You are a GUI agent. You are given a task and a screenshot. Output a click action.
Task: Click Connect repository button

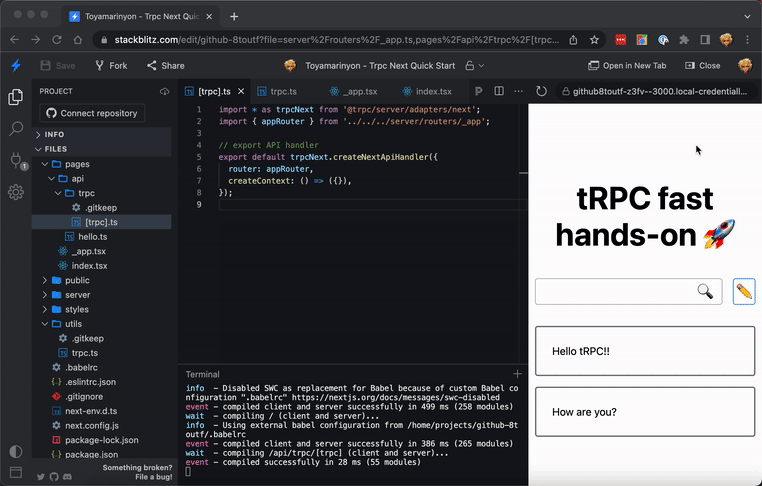coord(92,113)
